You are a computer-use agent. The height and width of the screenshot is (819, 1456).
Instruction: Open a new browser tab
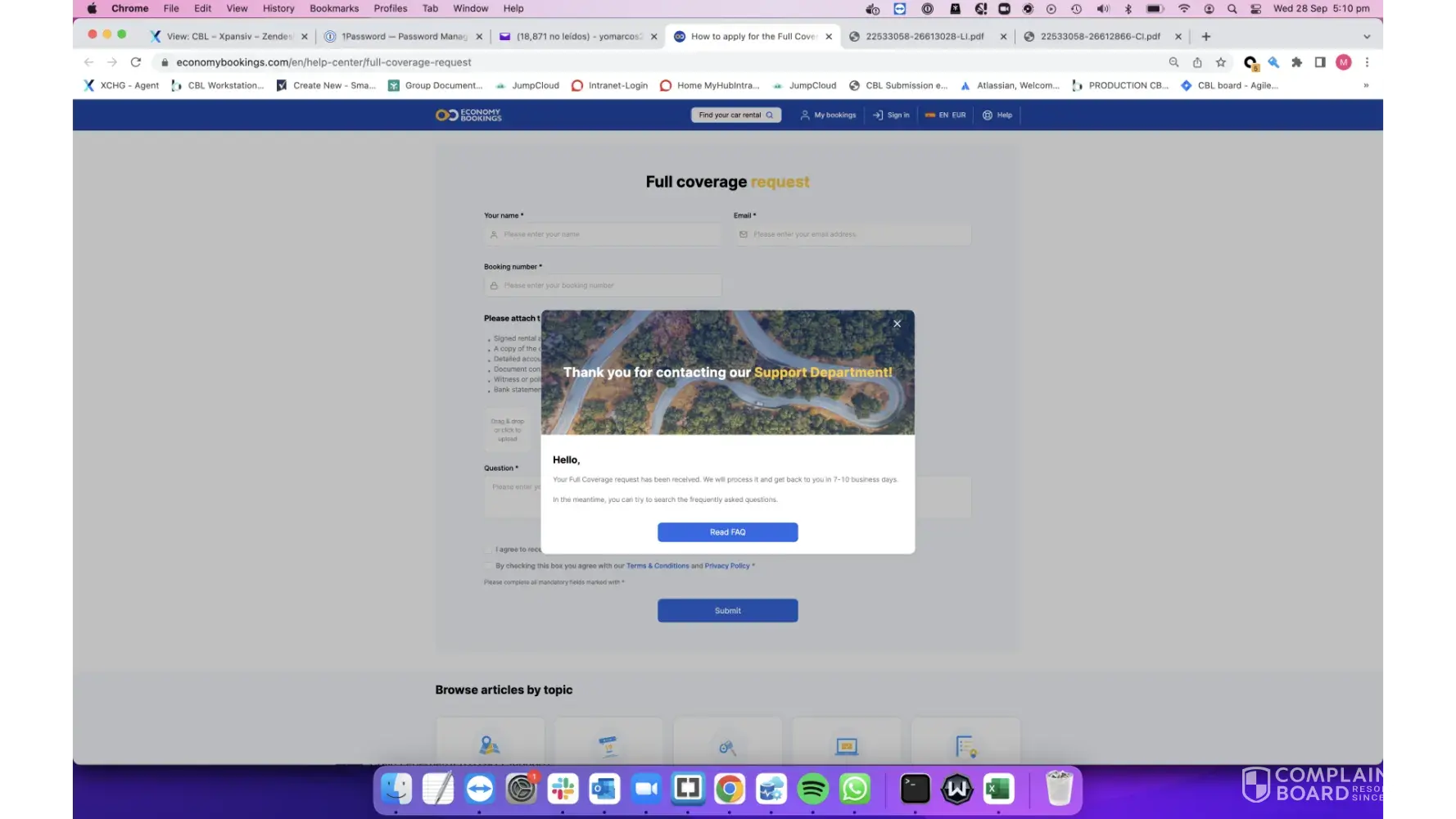click(1205, 36)
